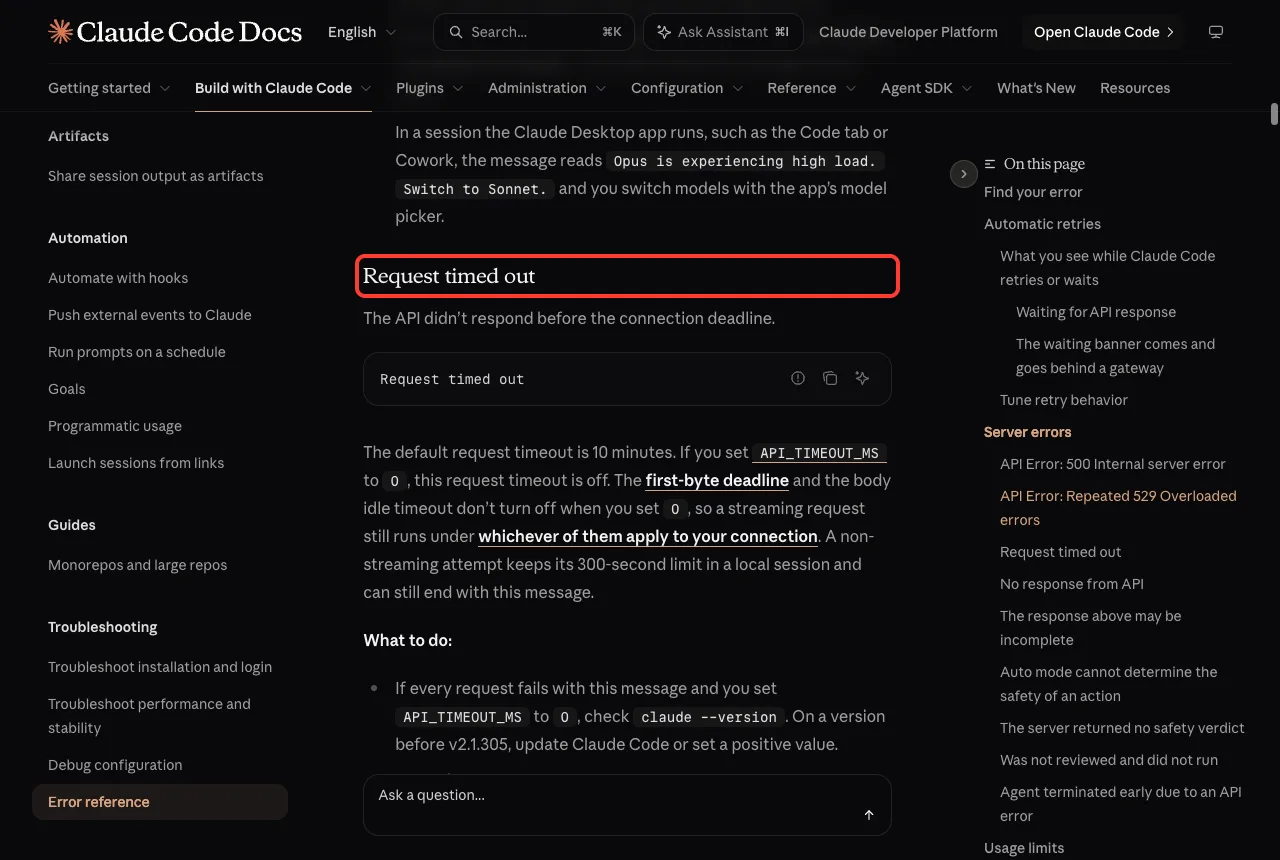The image size is (1280, 860).
Task: Open Troubleshoot installation and login
Action: [x=160, y=667]
